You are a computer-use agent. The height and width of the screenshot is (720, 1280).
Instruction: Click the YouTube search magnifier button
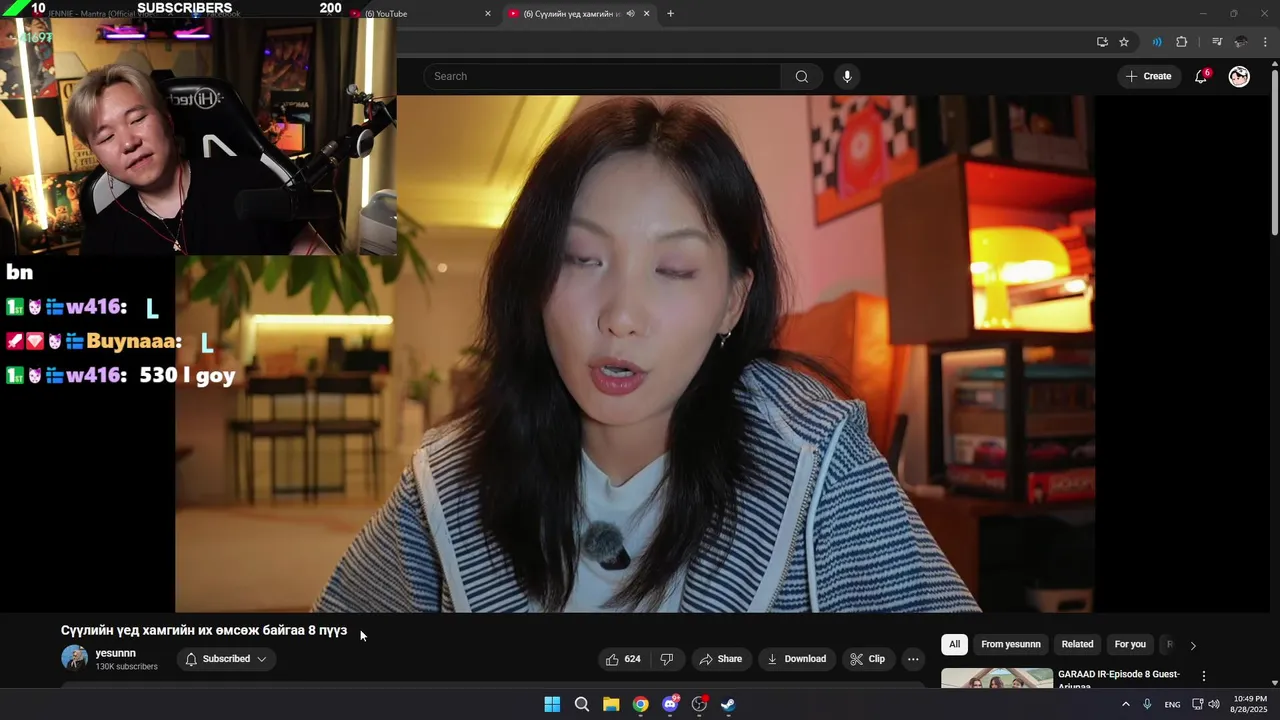click(x=801, y=76)
